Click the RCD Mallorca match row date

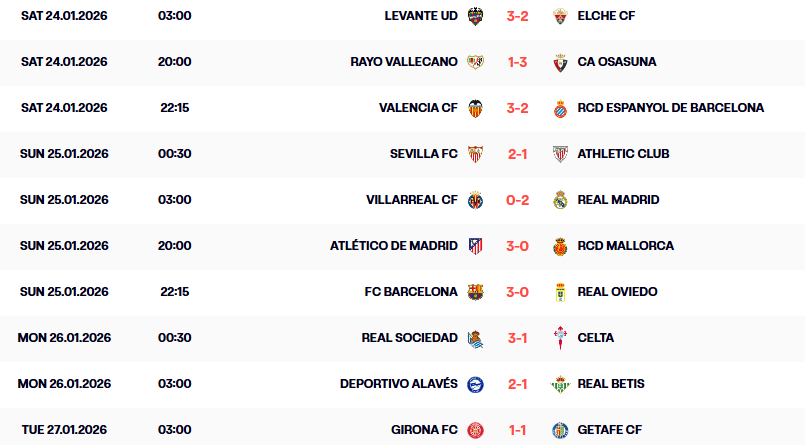[x=64, y=246]
